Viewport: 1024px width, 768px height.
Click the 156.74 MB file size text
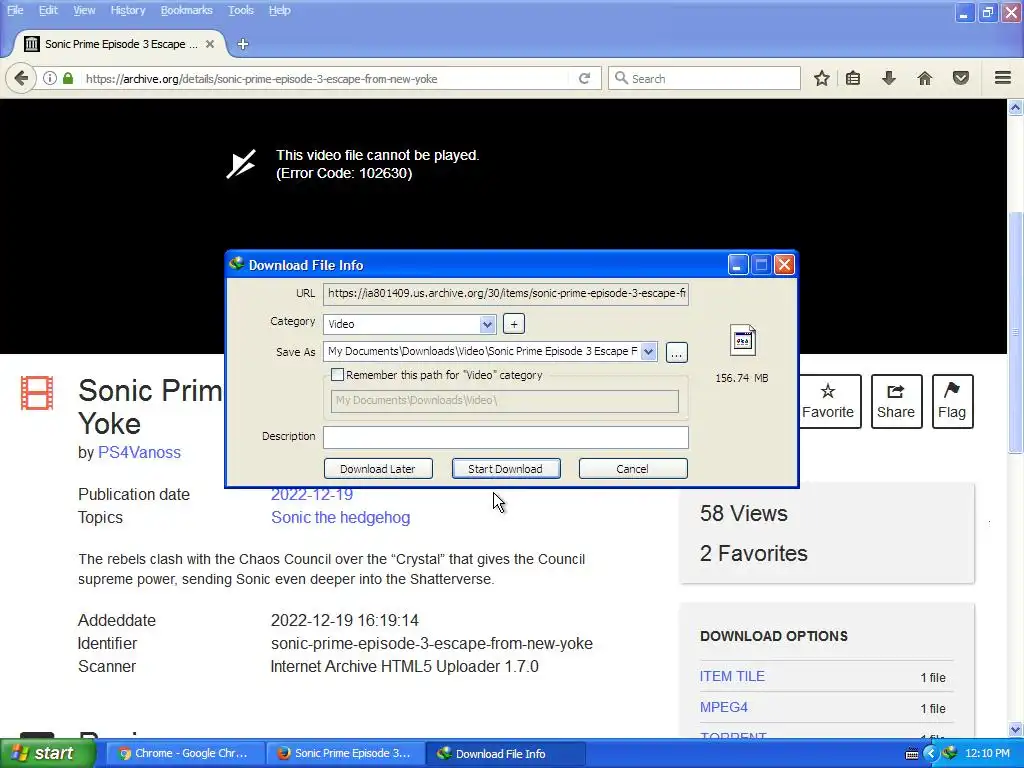coord(742,378)
